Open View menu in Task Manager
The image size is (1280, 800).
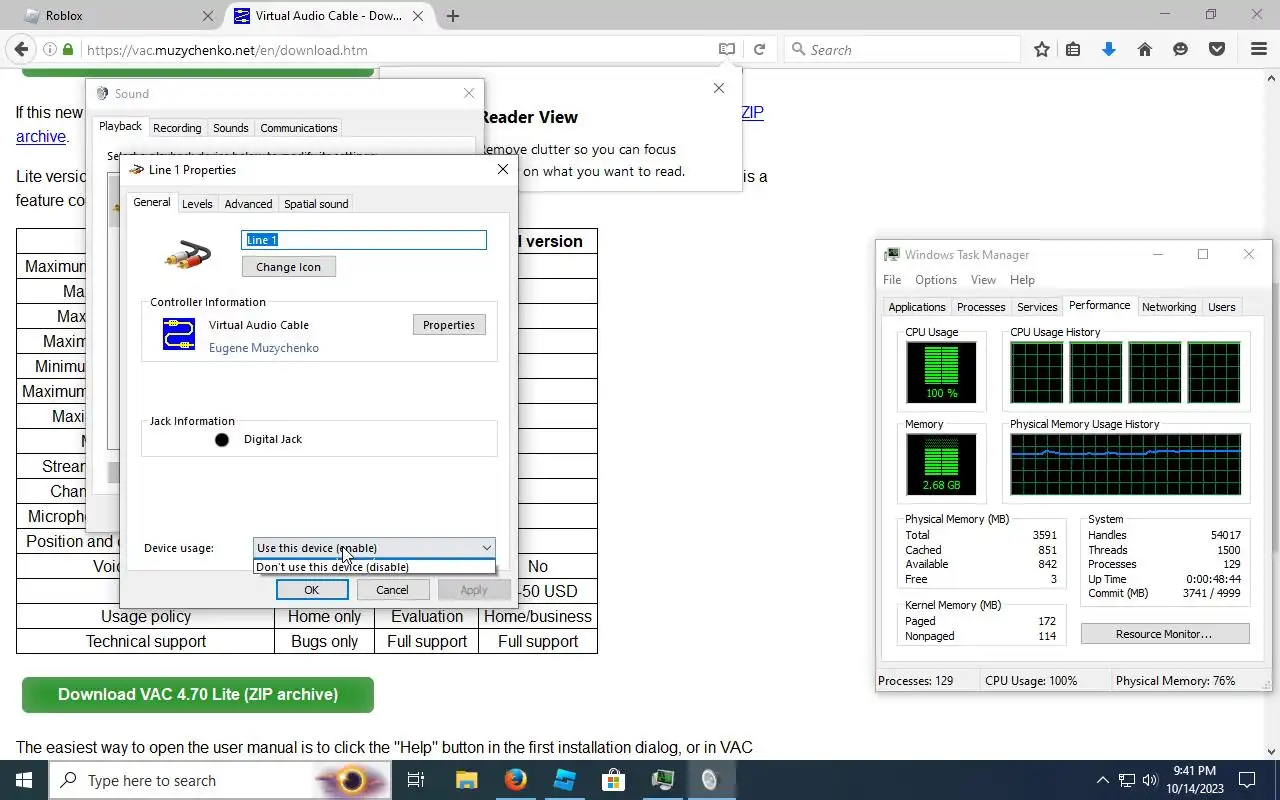click(x=983, y=280)
